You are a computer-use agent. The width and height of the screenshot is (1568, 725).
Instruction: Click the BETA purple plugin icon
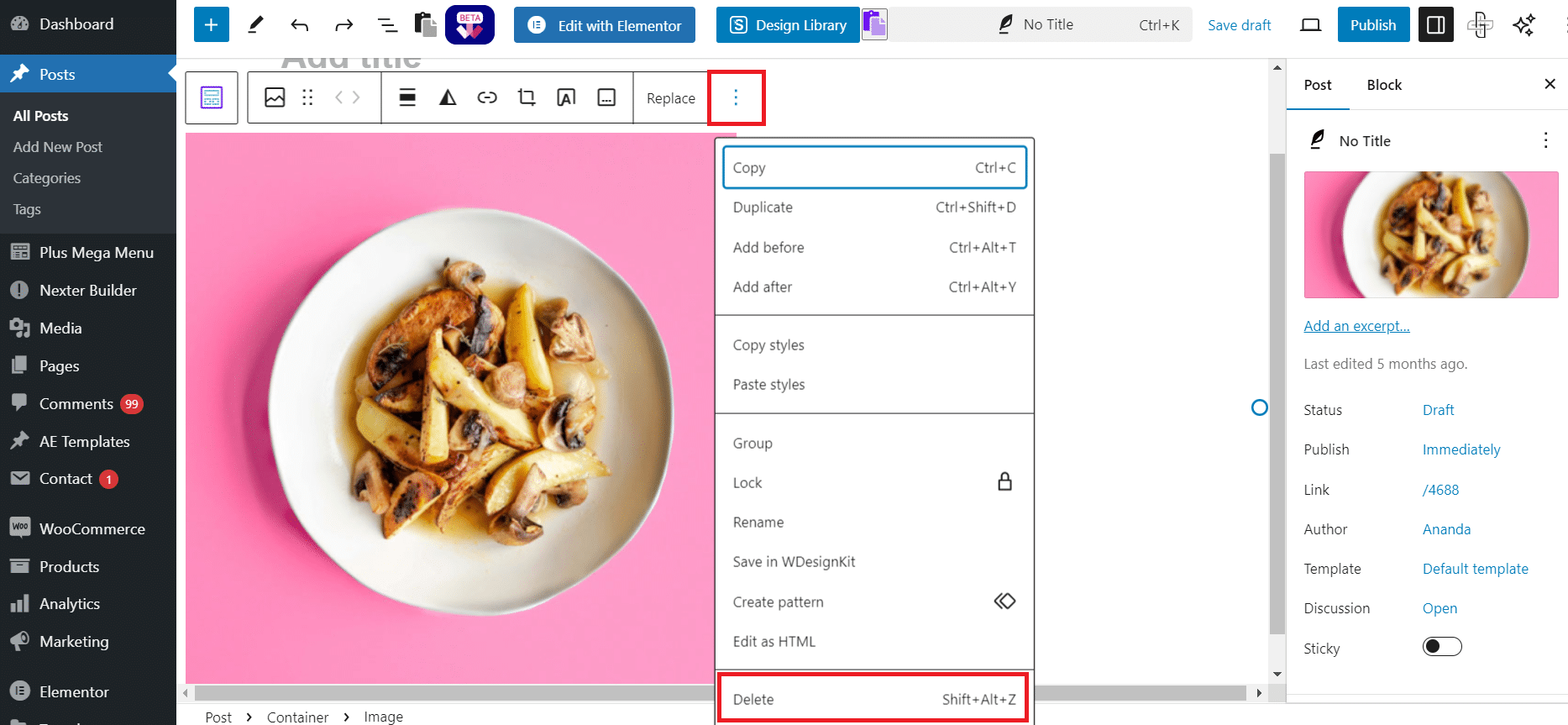[x=469, y=24]
